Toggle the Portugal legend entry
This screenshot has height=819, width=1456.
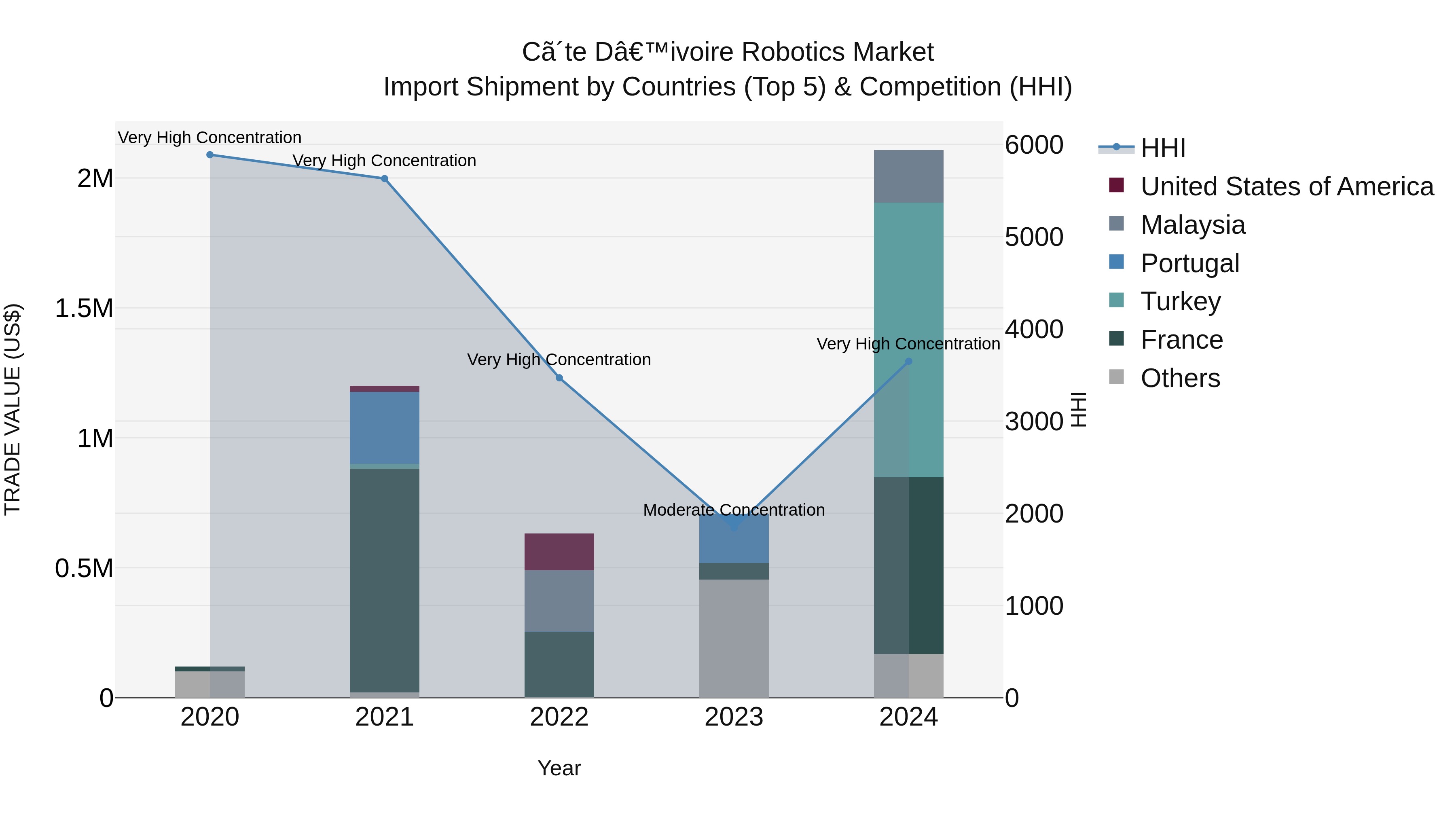[1174, 263]
